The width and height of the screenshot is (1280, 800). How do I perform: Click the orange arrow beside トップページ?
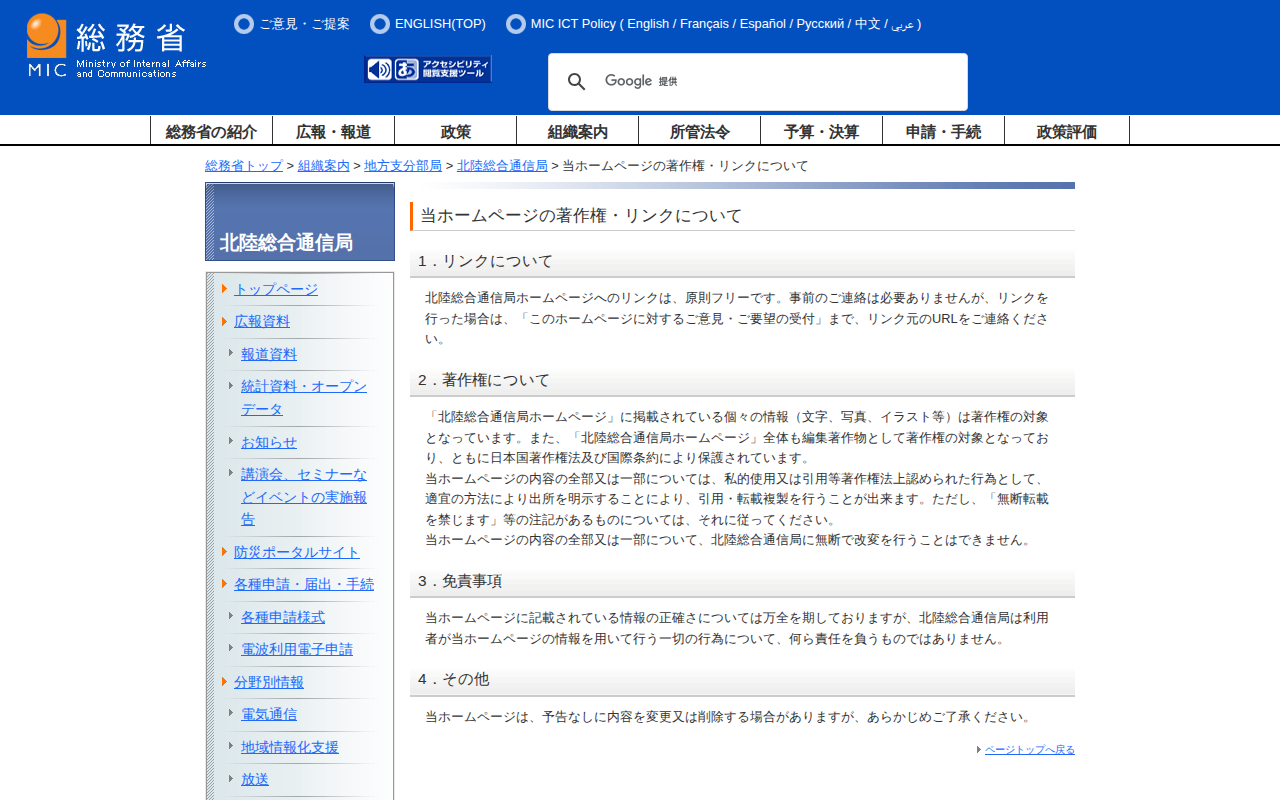(225, 289)
